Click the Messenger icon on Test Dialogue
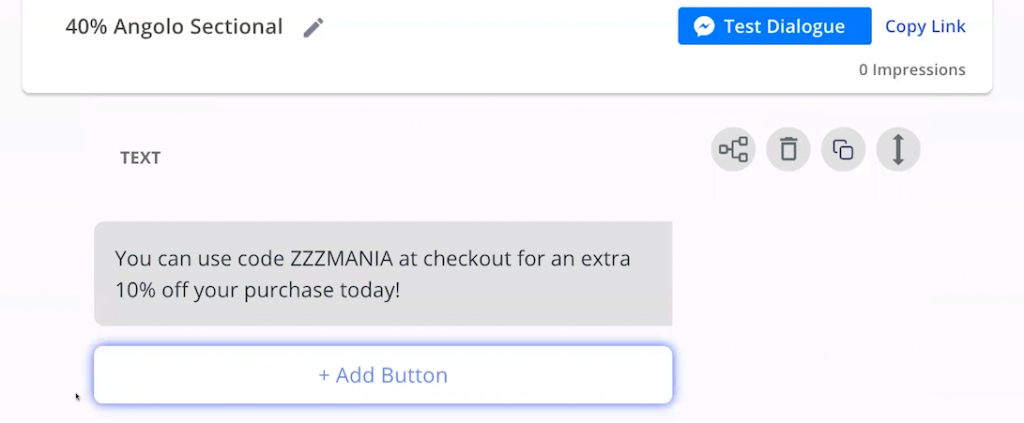Image resolution: width=1024 pixels, height=423 pixels. coord(704,27)
